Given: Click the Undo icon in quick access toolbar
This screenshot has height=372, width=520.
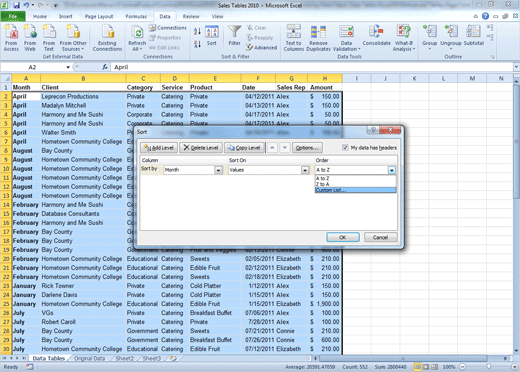Looking at the screenshot, I should coord(26,5).
